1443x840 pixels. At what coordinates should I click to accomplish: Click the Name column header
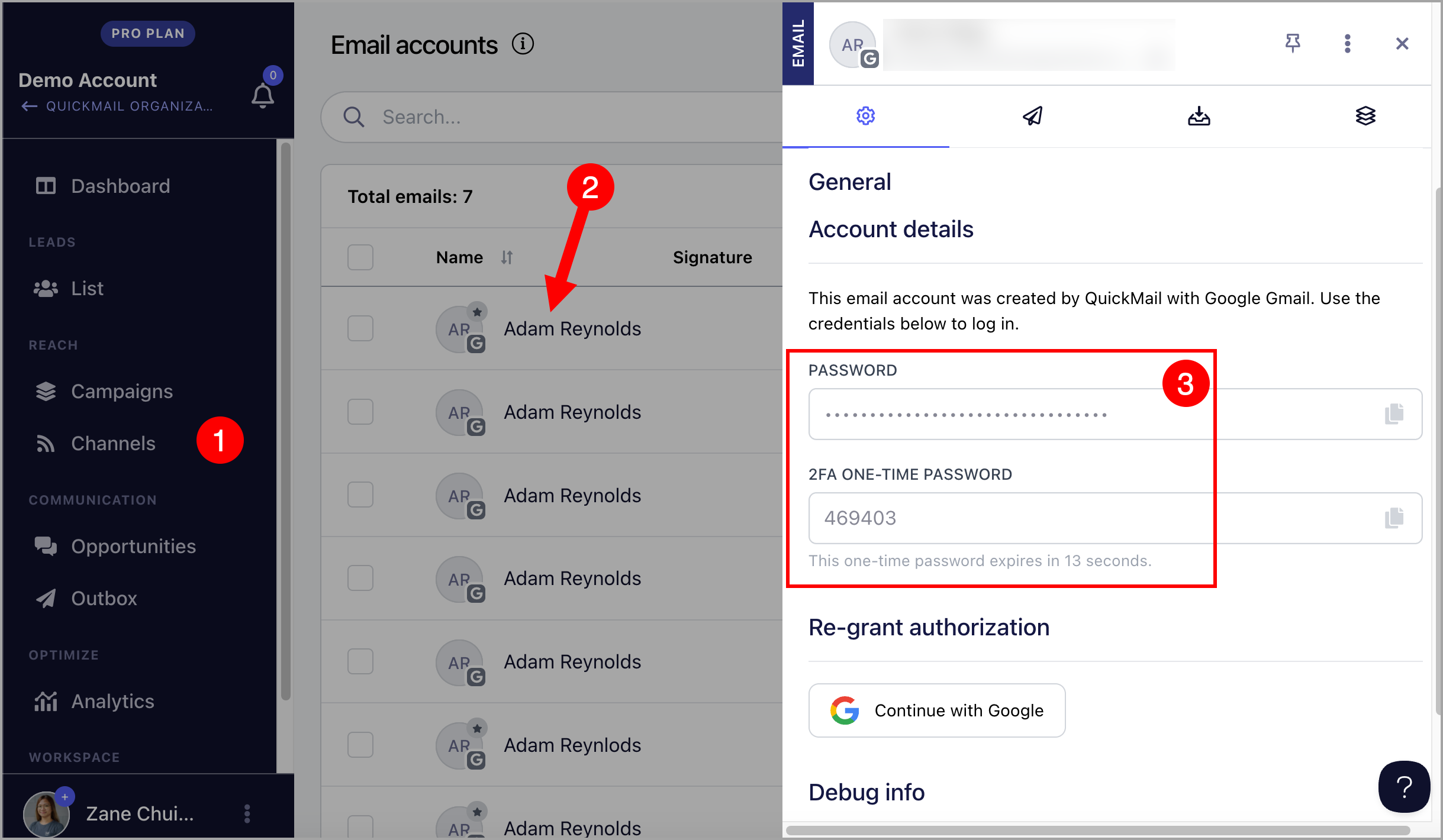pyautogui.click(x=459, y=257)
